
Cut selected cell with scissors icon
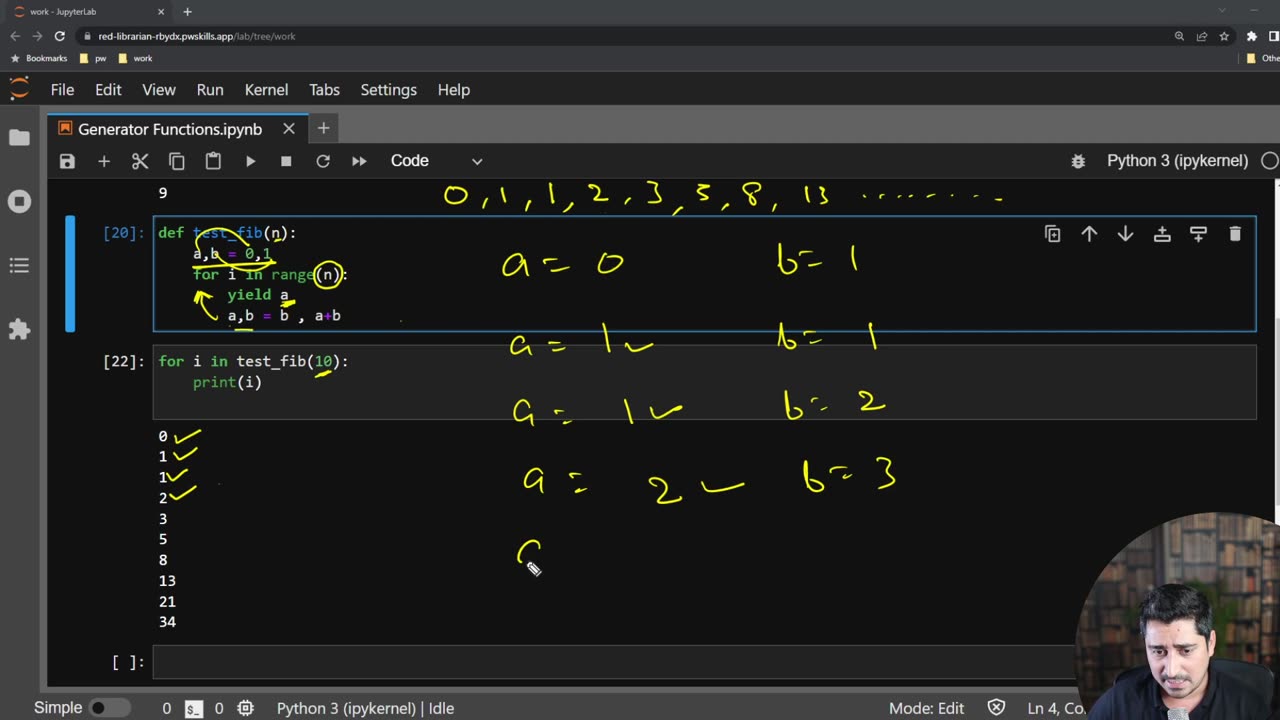(x=140, y=161)
